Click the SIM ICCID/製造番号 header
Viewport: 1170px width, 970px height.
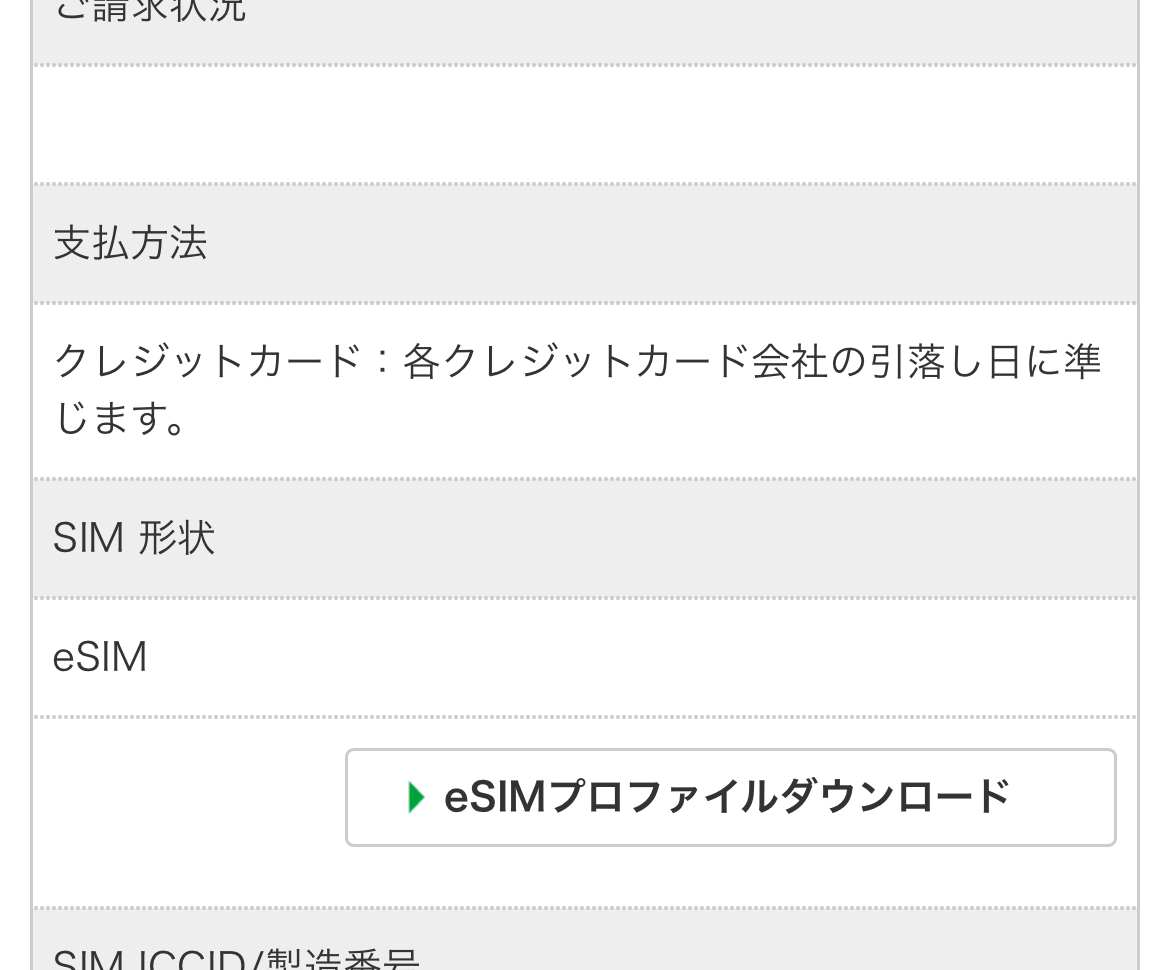coord(236,960)
